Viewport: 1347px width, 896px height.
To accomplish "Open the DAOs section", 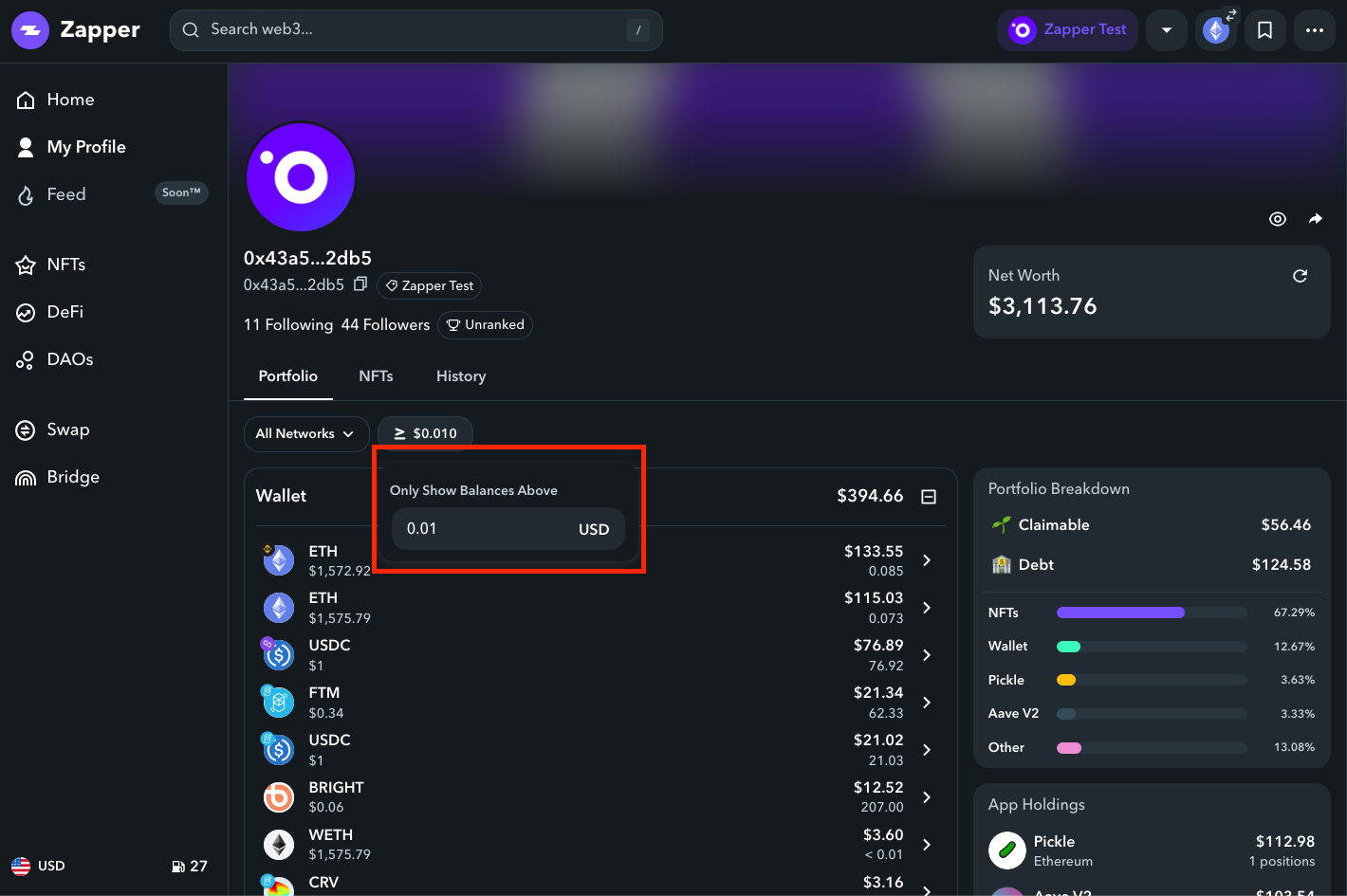I will tap(70, 359).
